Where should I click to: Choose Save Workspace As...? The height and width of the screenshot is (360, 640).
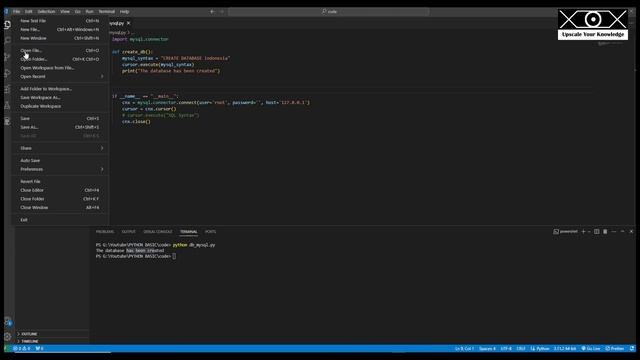tap(61, 98)
